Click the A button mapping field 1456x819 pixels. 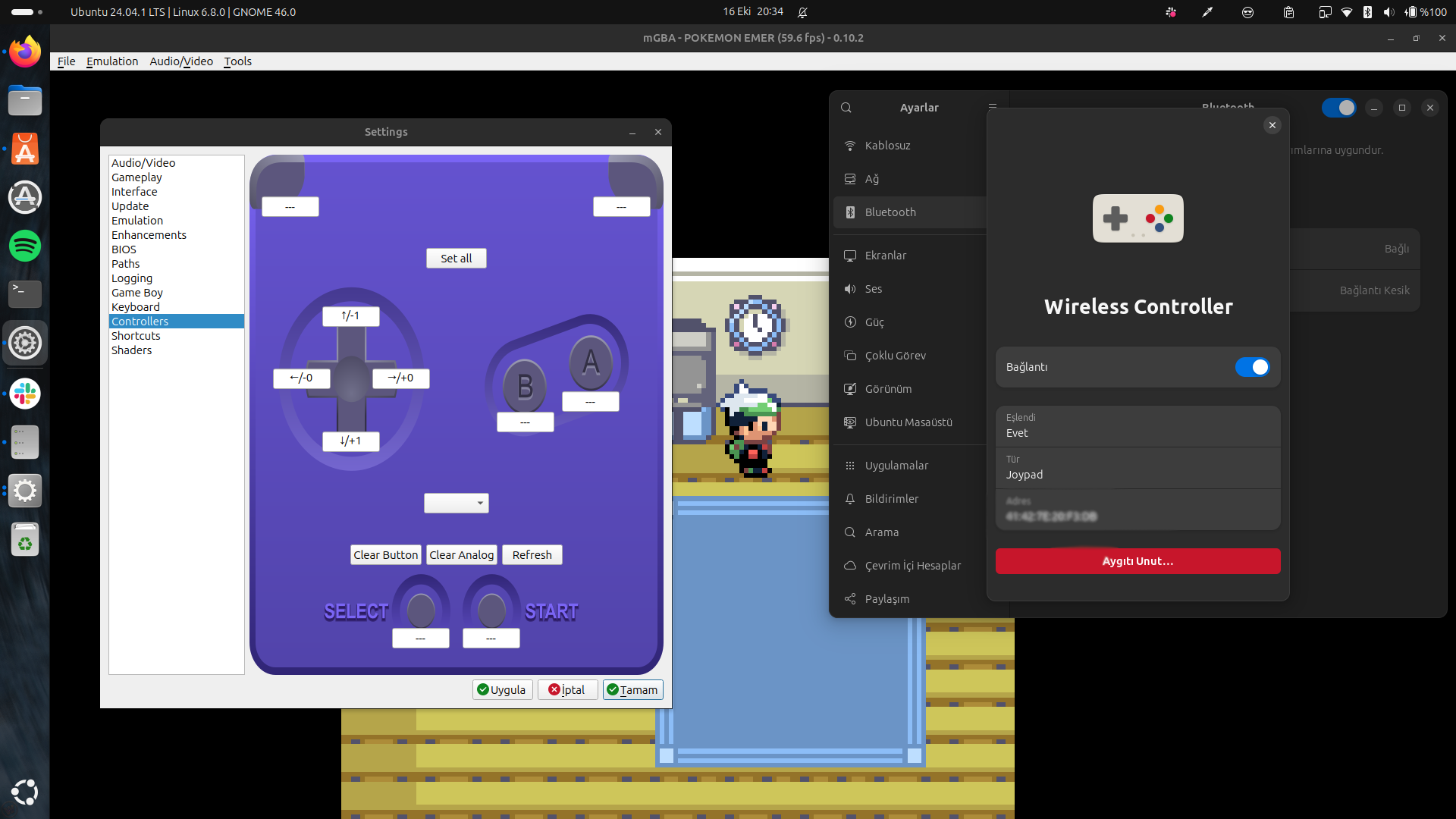[590, 402]
